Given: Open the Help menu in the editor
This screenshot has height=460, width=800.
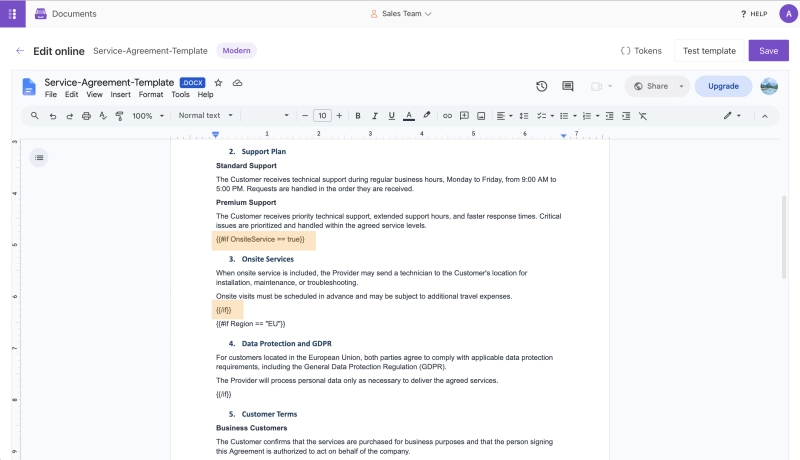Looking at the screenshot, I should pyautogui.click(x=205, y=94).
